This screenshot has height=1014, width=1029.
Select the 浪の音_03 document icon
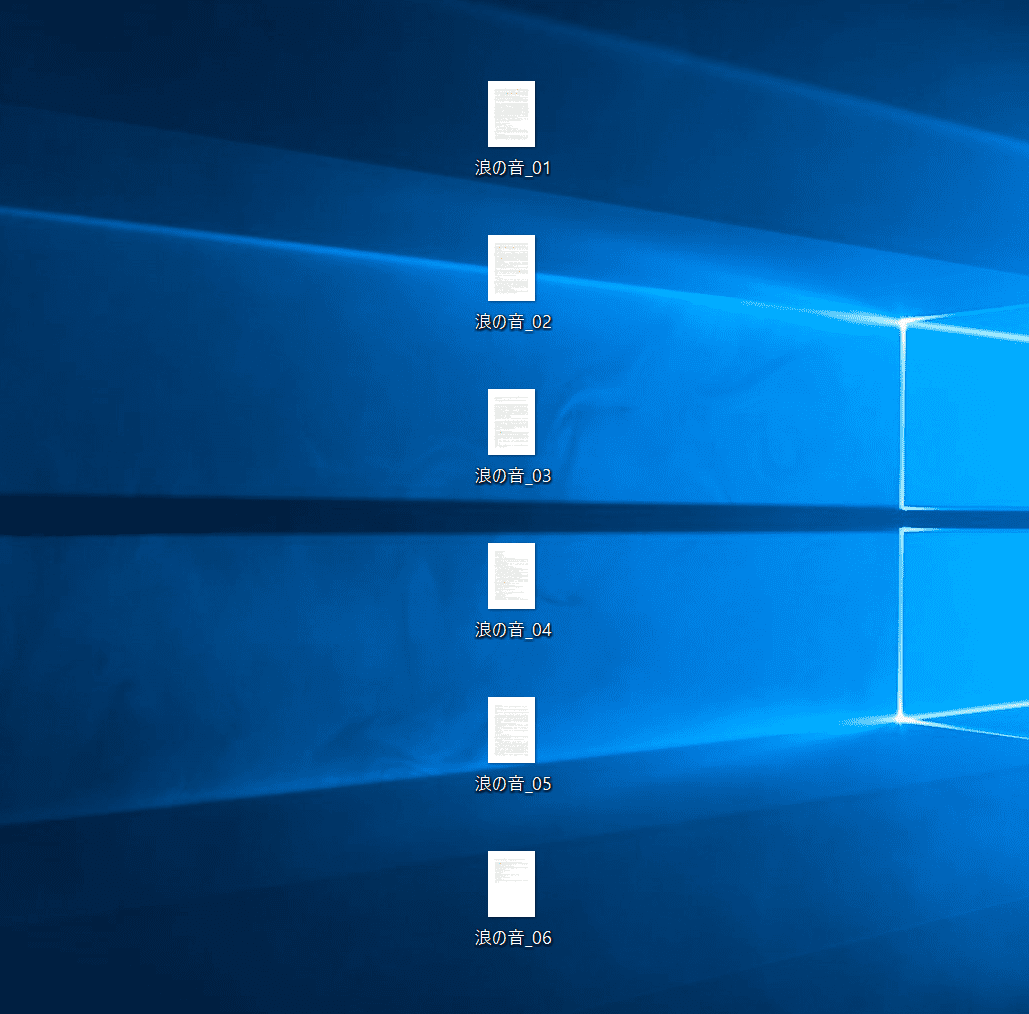coord(511,422)
